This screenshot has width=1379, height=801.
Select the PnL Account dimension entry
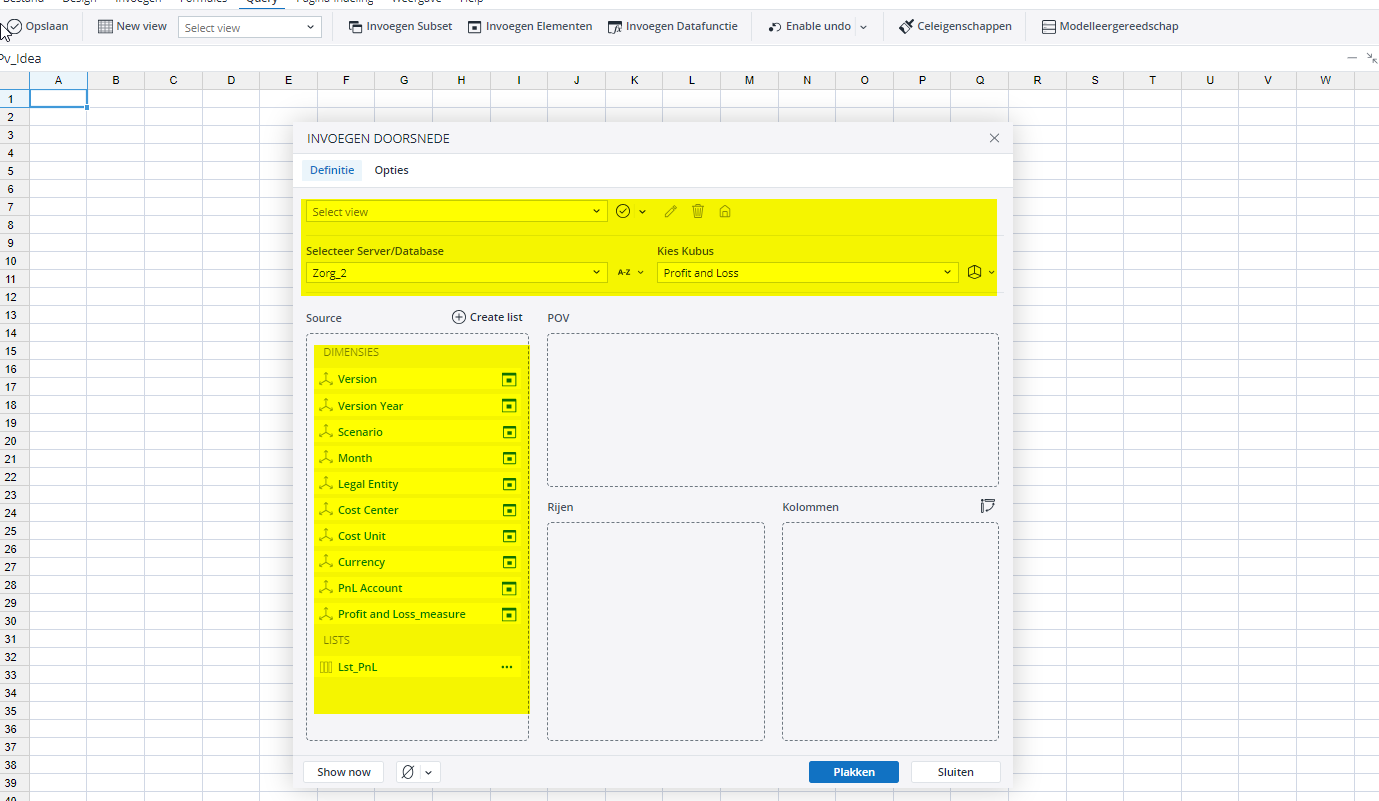(x=370, y=588)
